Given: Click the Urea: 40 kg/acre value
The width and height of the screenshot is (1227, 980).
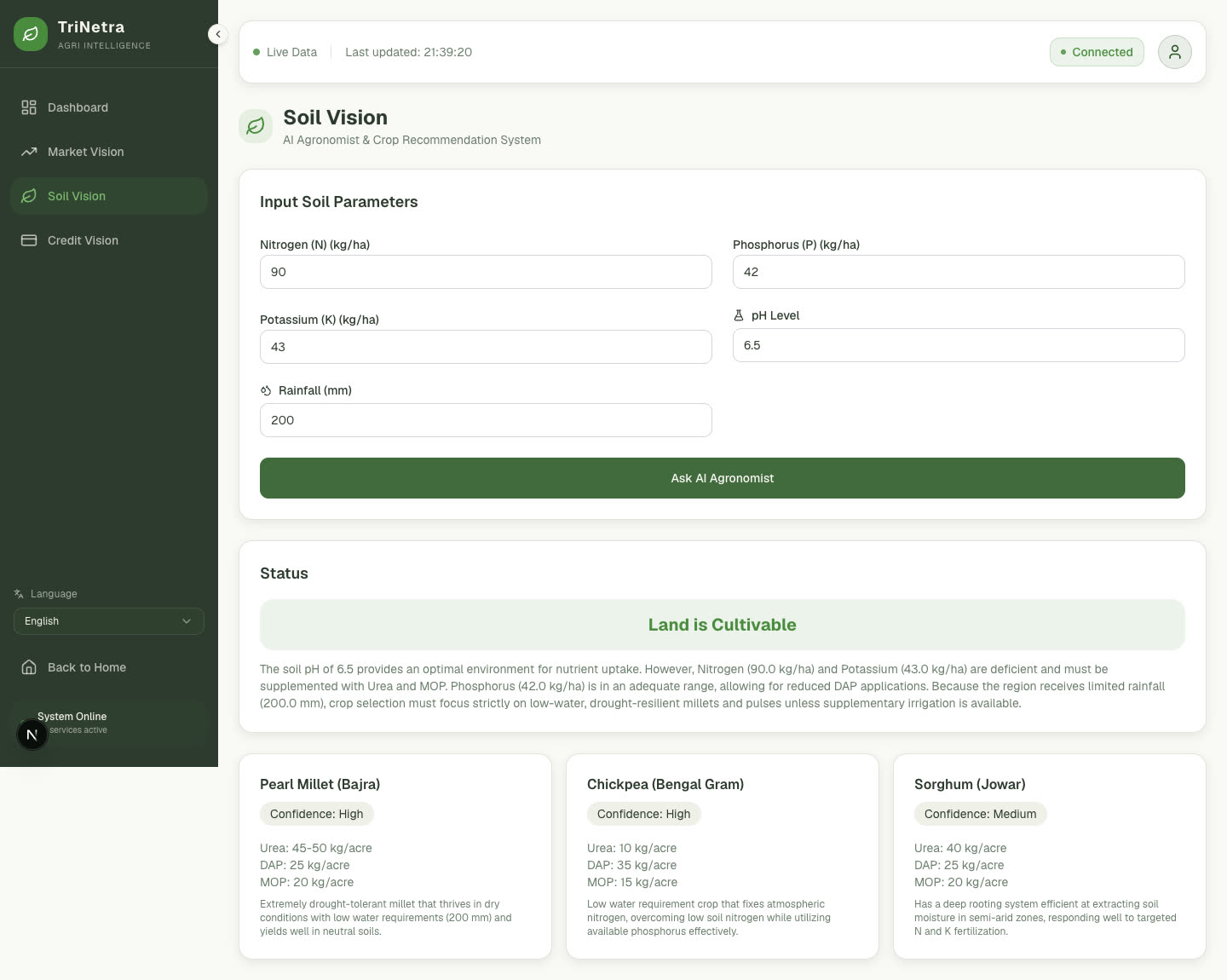Looking at the screenshot, I should [960, 848].
